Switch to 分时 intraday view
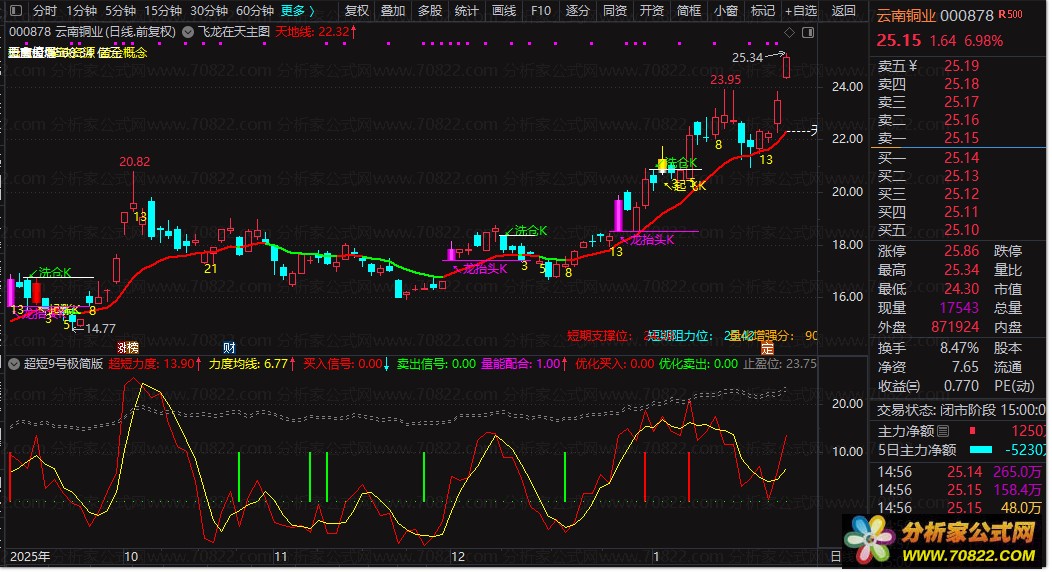The width and height of the screenshot is (1052, 572). (44, 11)
